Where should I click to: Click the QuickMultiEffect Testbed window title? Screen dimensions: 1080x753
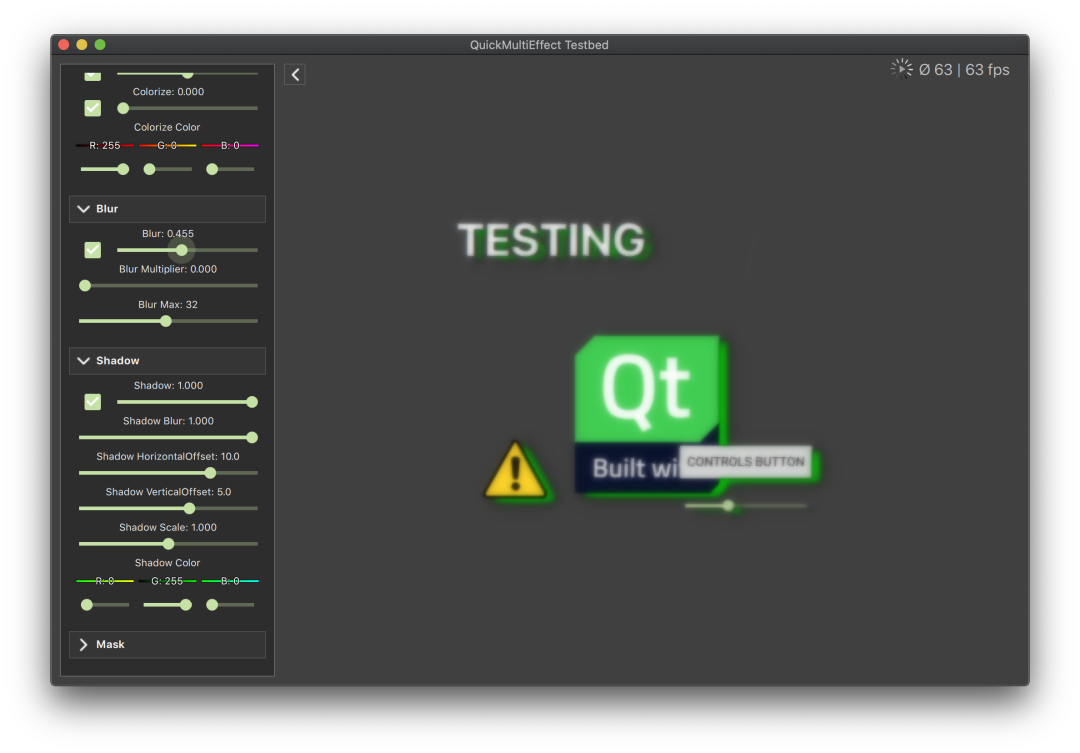tap(539, 45)
